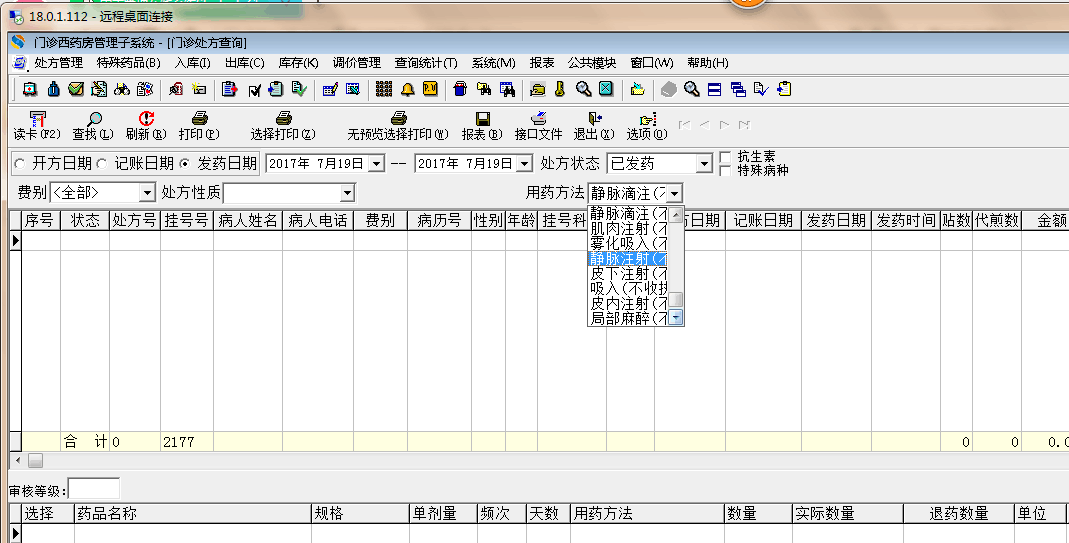Click the dotted grid toolbar icon
Screen dimensions: 1069x543
[384, 89]
